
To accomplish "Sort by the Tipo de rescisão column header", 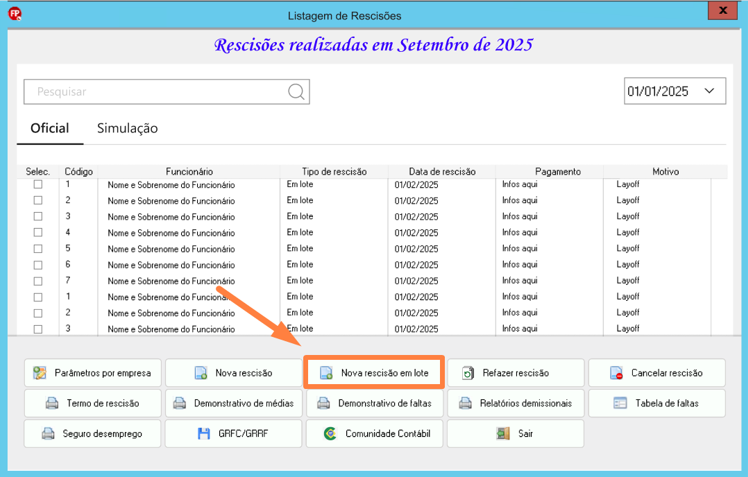I will click(x=334, y=171).
